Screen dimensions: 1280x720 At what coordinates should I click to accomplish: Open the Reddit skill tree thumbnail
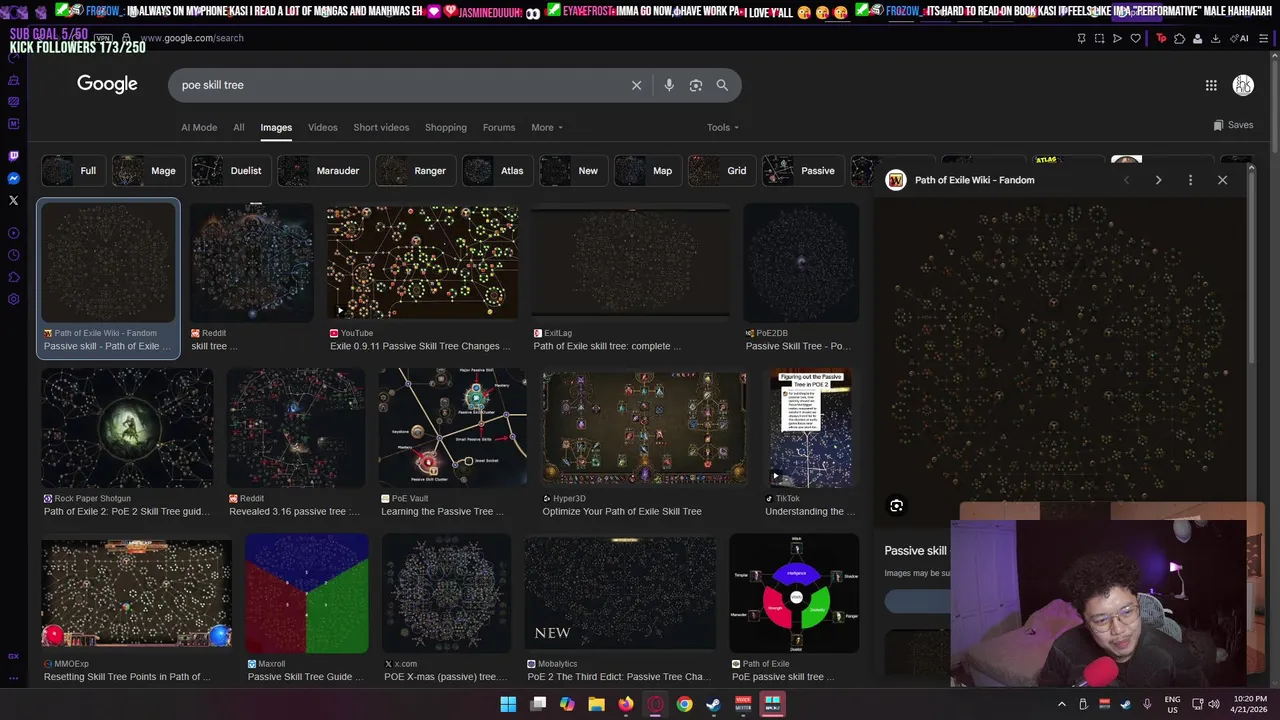coord(252,263)
